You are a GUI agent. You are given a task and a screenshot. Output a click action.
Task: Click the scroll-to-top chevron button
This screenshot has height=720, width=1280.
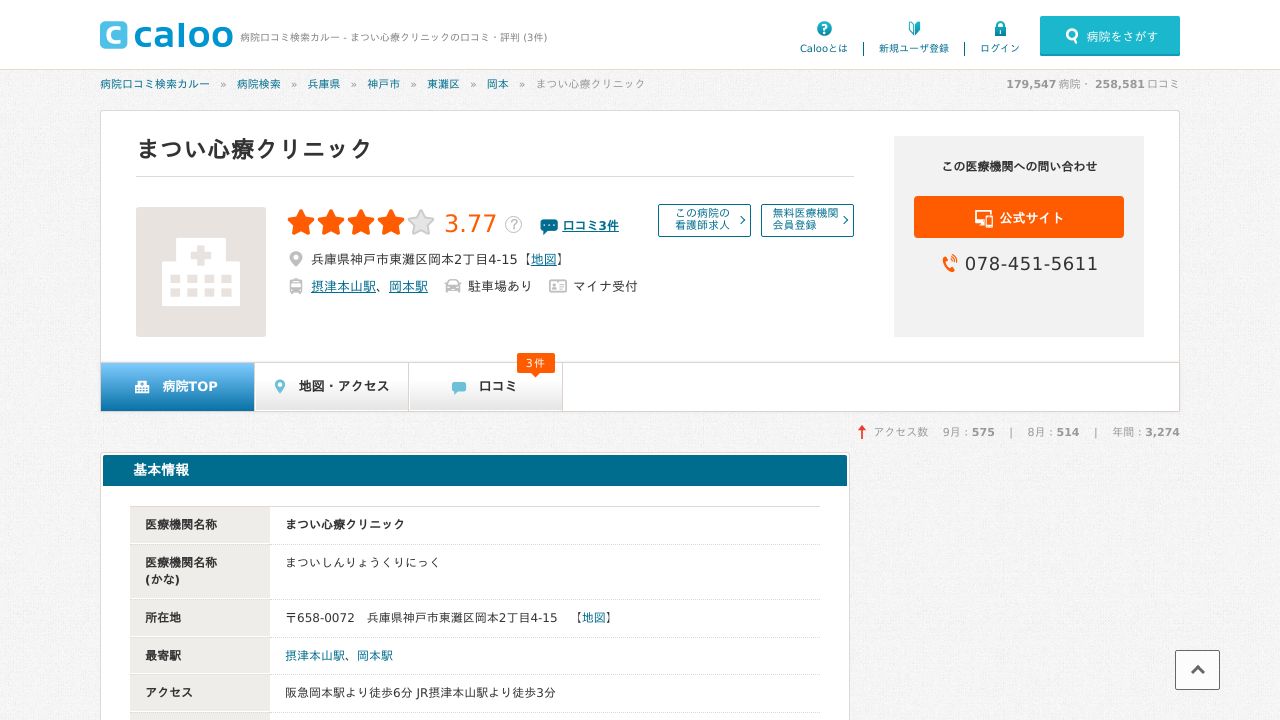[x=1197, y=670]
